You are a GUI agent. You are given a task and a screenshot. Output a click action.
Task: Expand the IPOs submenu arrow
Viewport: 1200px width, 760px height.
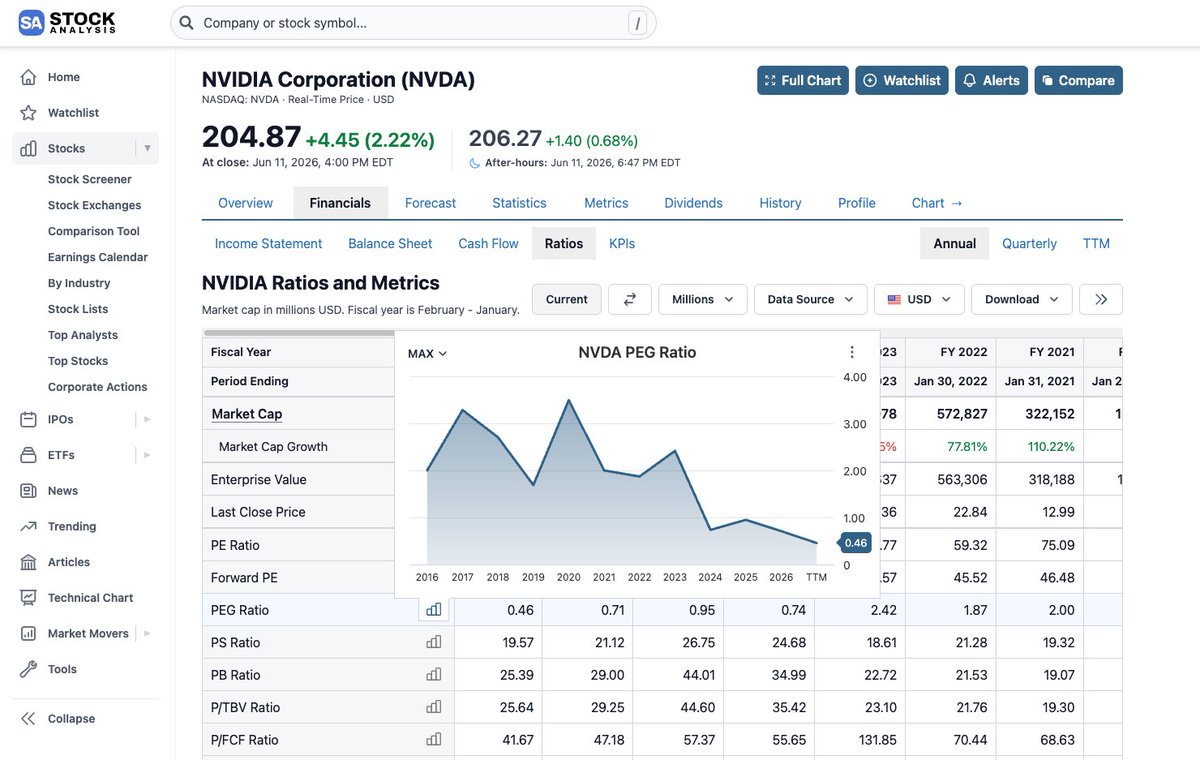(147, 419)
